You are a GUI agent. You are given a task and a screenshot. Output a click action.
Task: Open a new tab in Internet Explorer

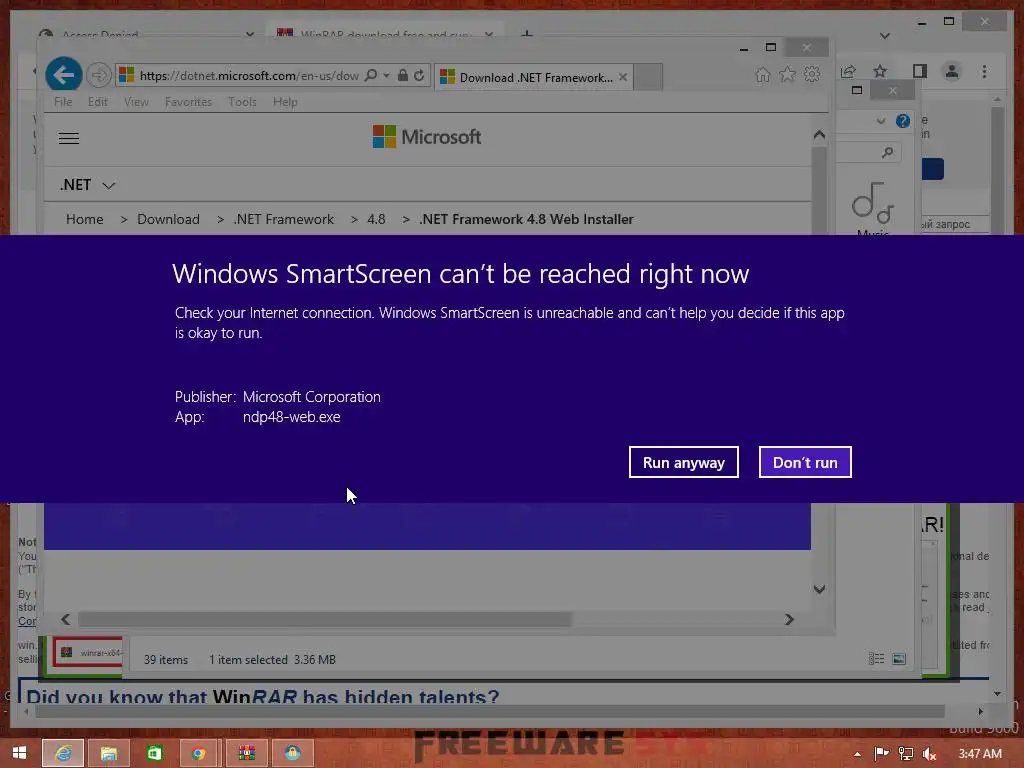(648, 77)
